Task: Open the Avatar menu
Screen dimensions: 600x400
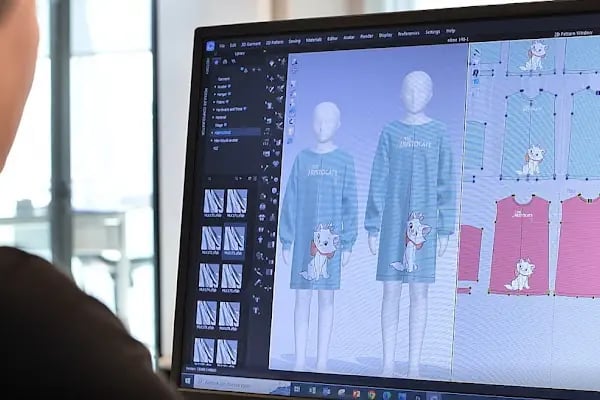Action: pyautogui.click(x=349, y=38)
